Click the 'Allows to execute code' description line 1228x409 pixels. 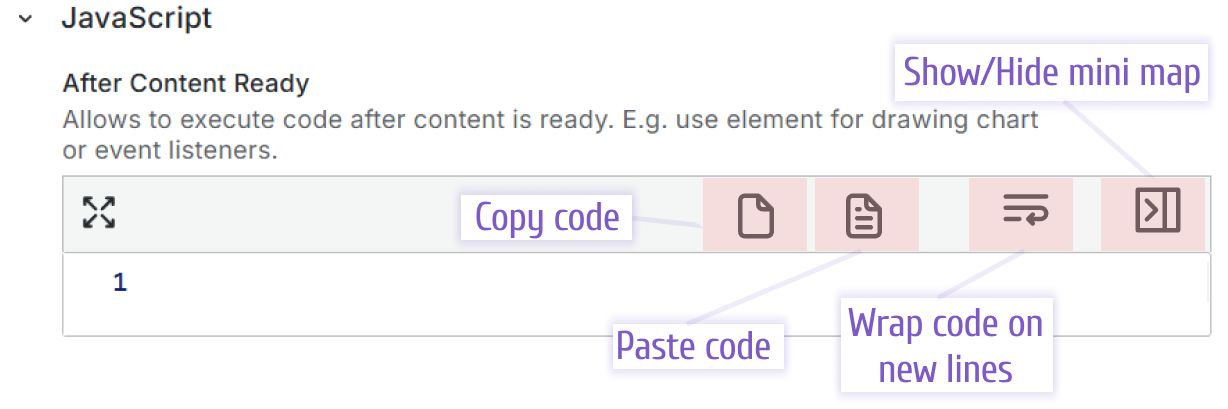550,121
